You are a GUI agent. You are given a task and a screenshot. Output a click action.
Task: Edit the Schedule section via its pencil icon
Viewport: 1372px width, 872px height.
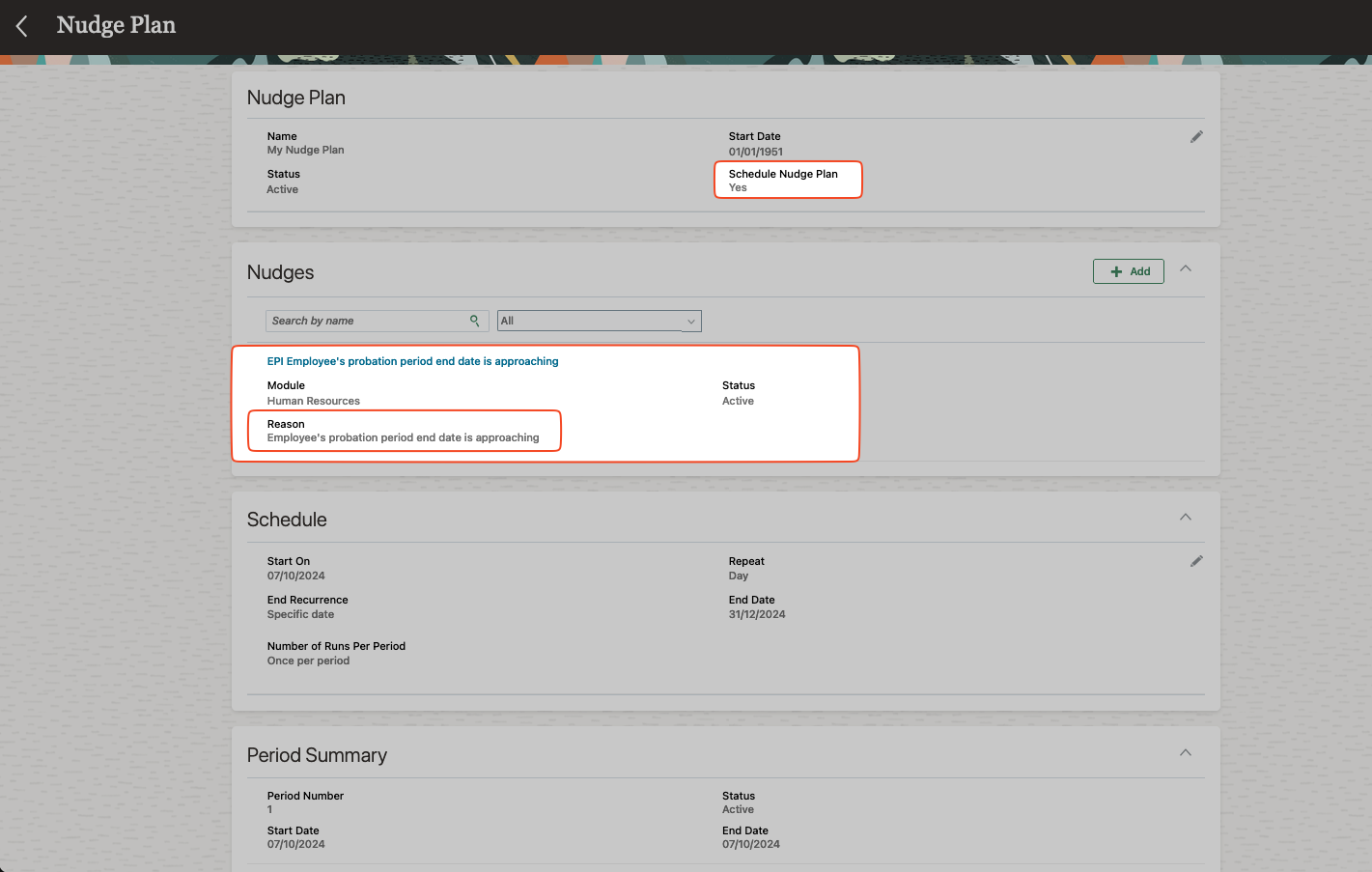click(1196, 561)
